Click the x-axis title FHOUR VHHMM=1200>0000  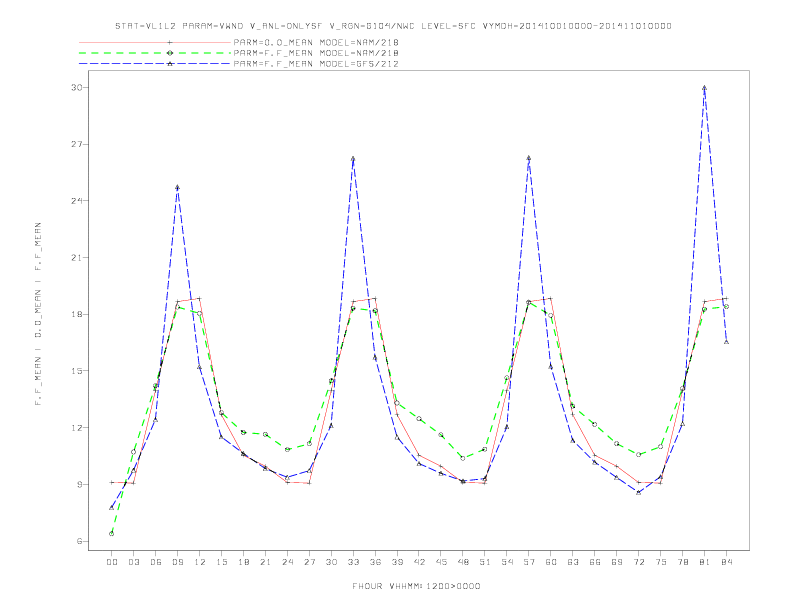(x=416, y=586)
